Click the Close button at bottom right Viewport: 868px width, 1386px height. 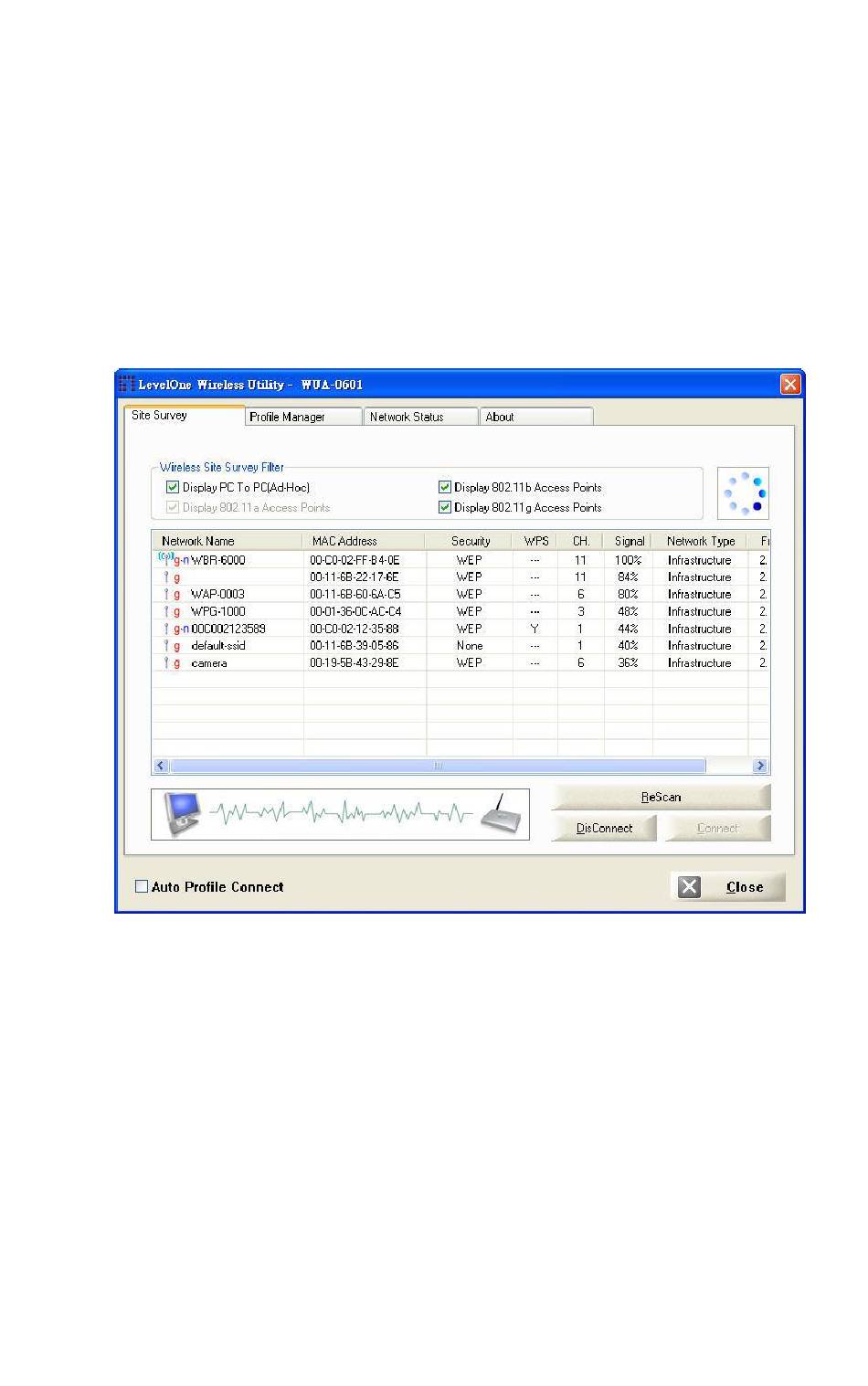pos(728,887)
